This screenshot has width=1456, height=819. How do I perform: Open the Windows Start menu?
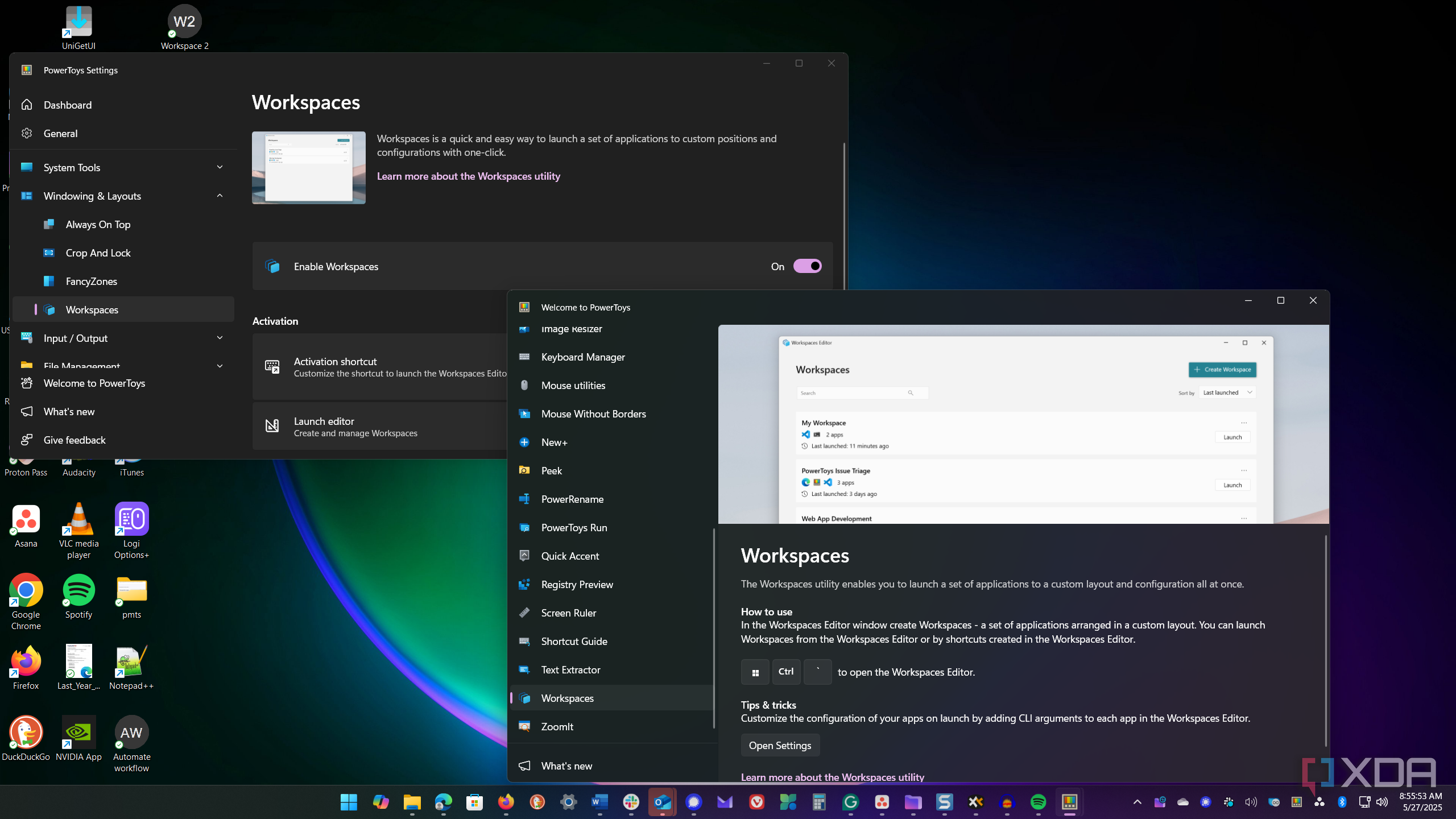(349, 802)
